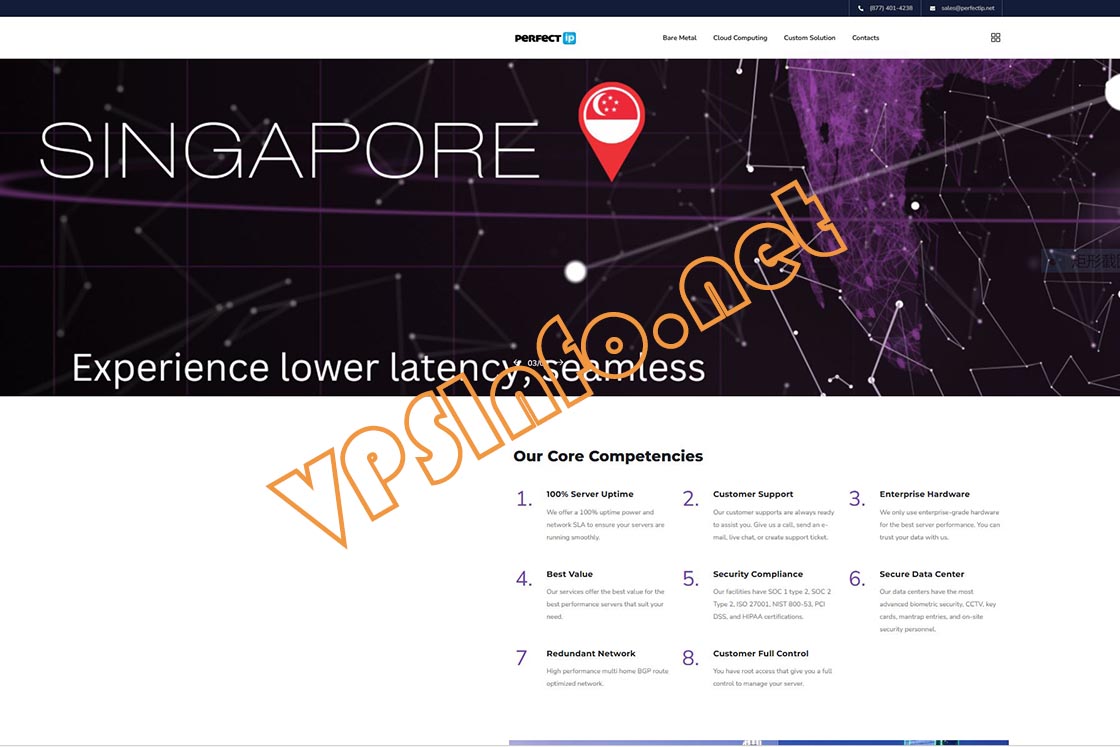Viewport: 1120px width, 747px height.
Task: Click the phone icon in top bar
Action: tap(861, 8)
